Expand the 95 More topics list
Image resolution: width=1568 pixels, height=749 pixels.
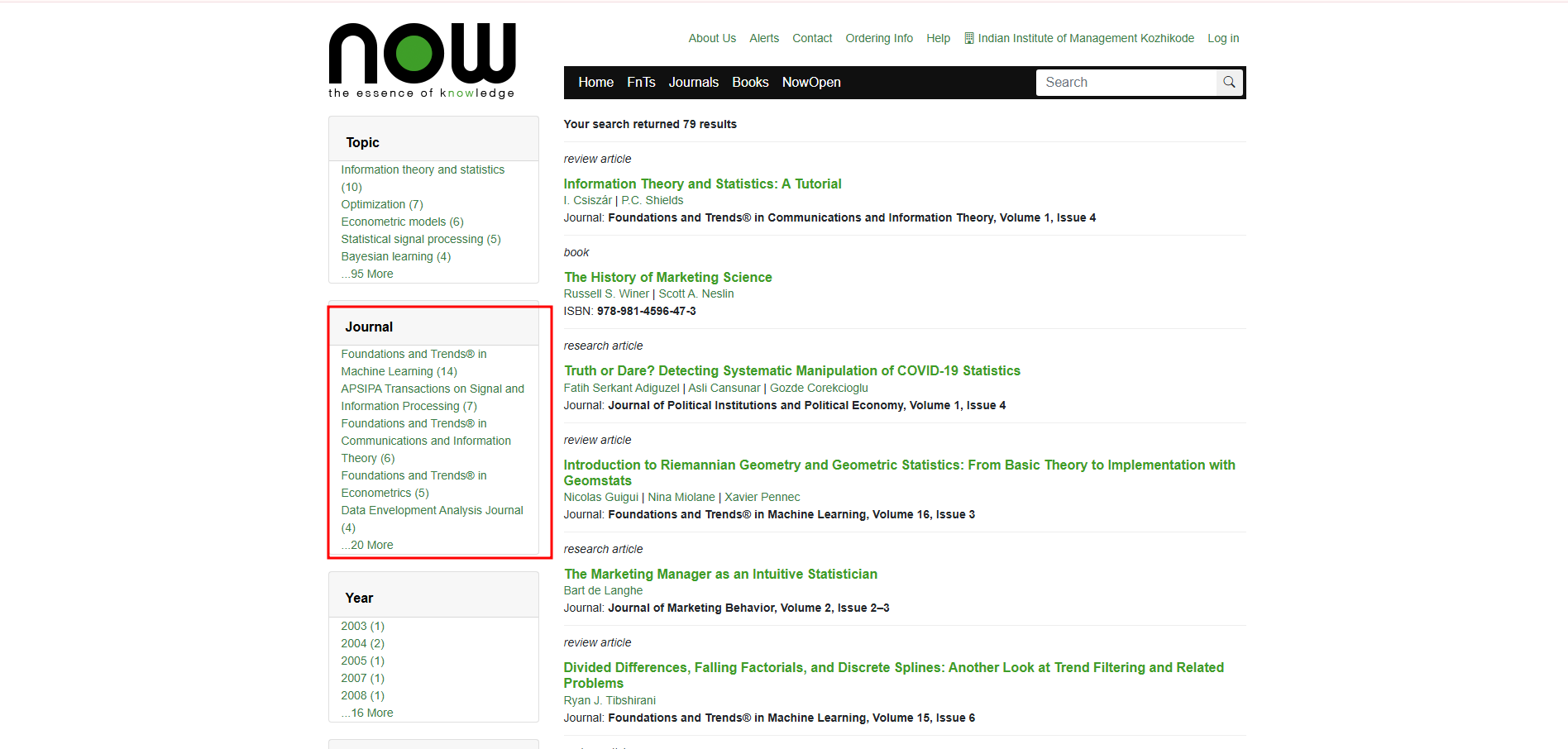click(x=368, y=274)
